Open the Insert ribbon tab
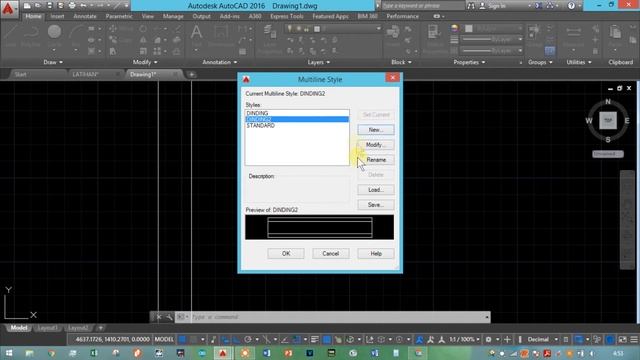 57,16
